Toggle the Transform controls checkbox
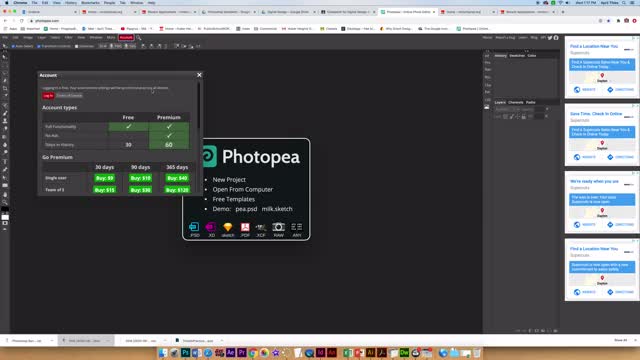The width and height of the screenshot is (640, 360). 39,46
